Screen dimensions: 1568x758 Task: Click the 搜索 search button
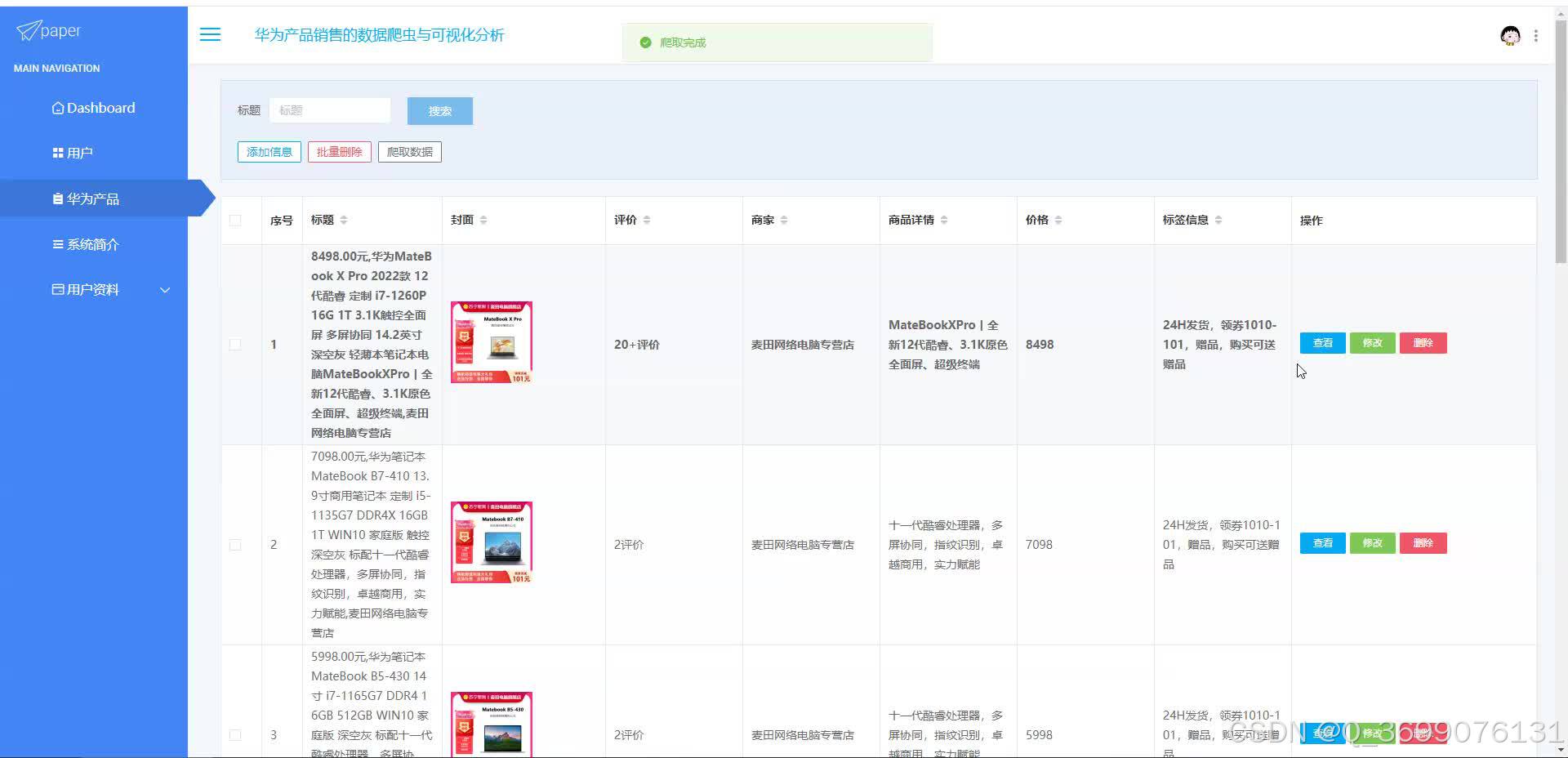coord(440,111)
